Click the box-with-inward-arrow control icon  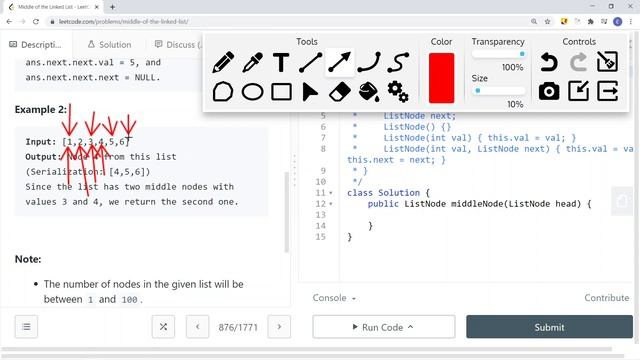pyautogui.click(x=578, y=91)
